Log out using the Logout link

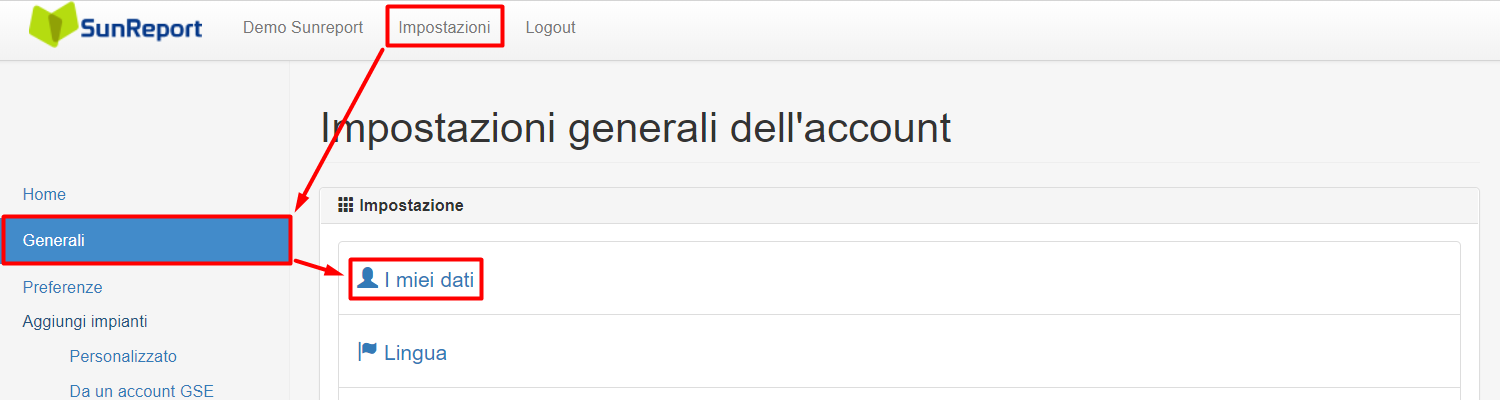point(550,27)
